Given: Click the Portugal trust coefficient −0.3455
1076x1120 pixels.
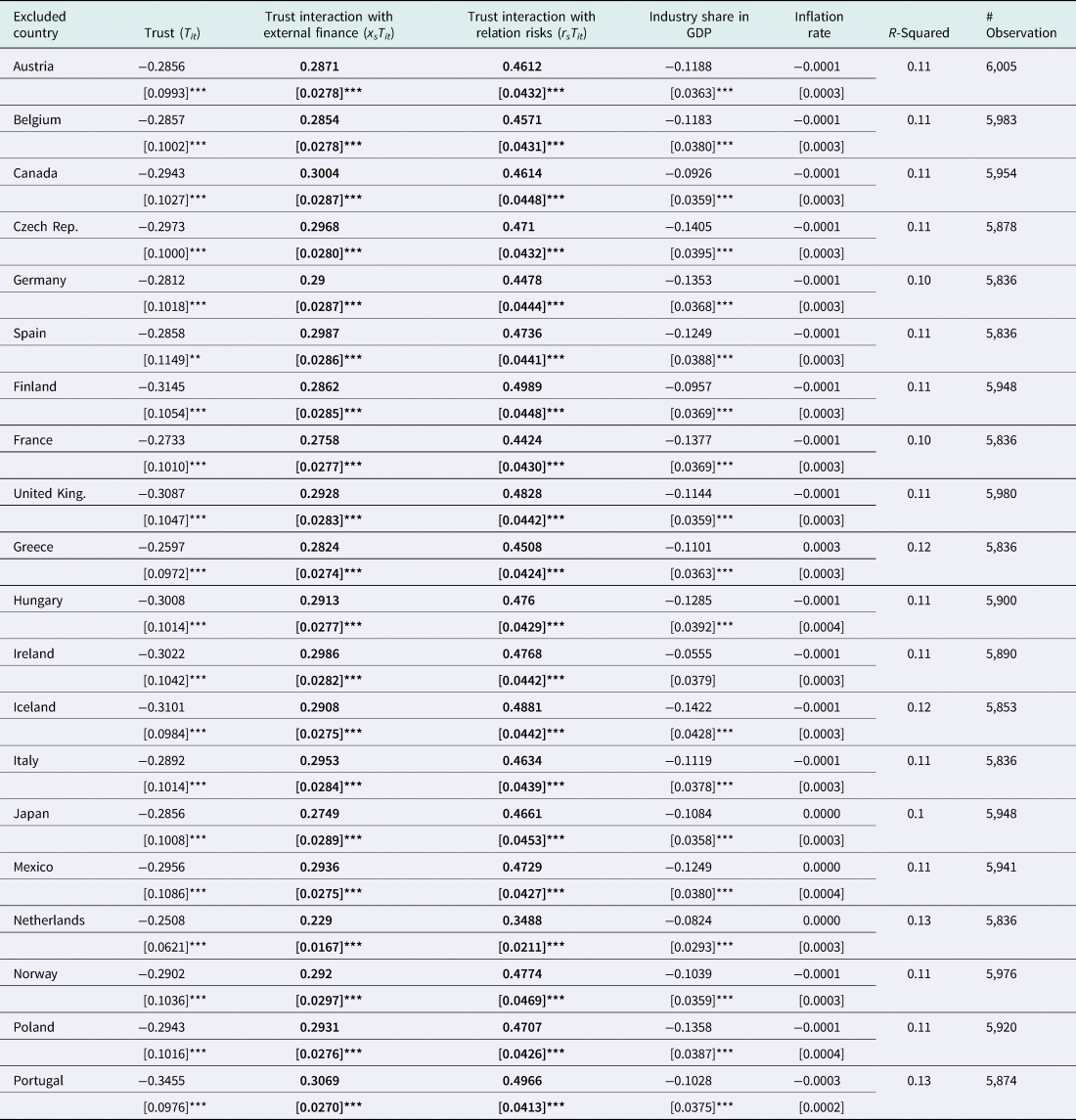Looking at the screenshot, I should [x=162, y=1081].
